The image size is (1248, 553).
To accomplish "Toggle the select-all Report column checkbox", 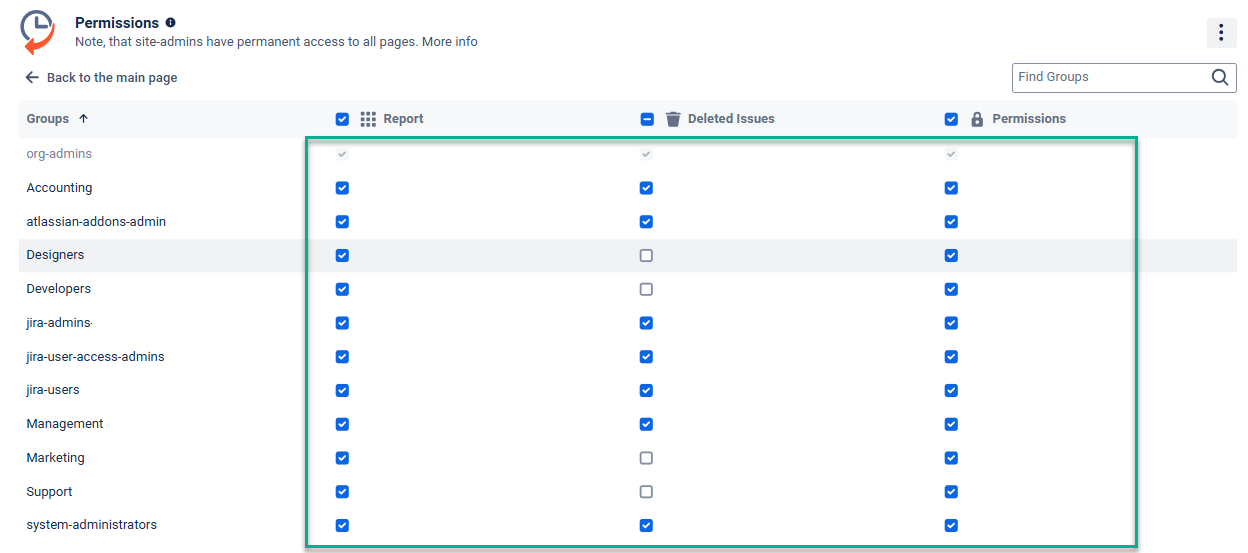I will [x=342, y=119].
